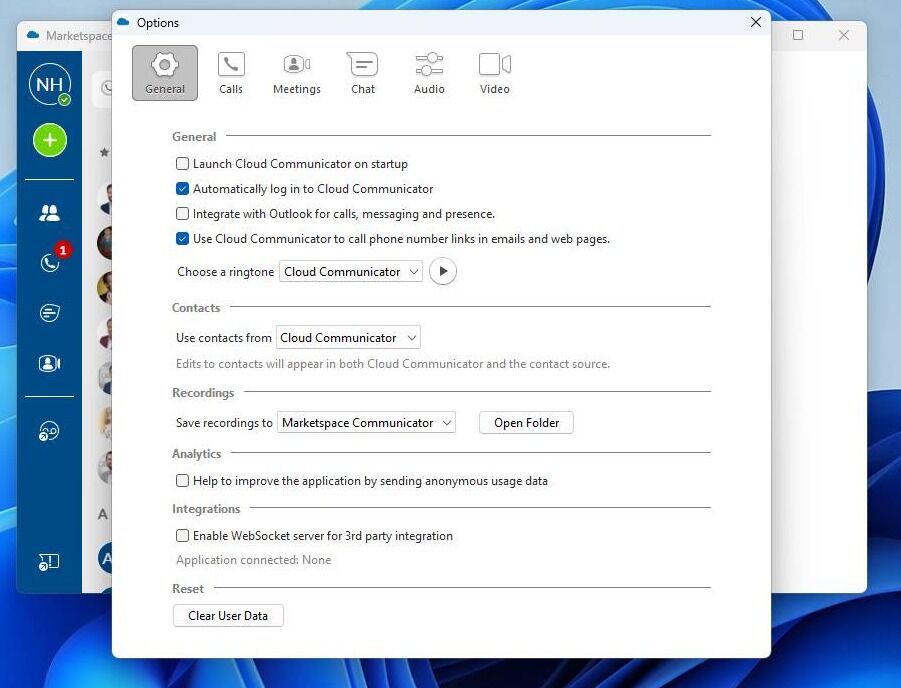The width and height of the screenshot is (901, 688).
Task: Open call history icon with badge
Action: 51,262
